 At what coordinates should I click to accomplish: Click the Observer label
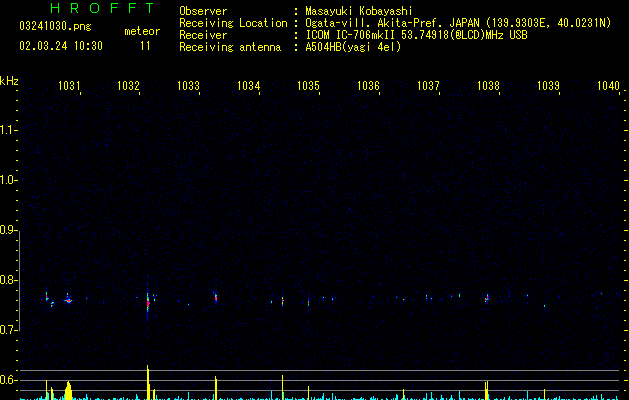tap(203, 11)
